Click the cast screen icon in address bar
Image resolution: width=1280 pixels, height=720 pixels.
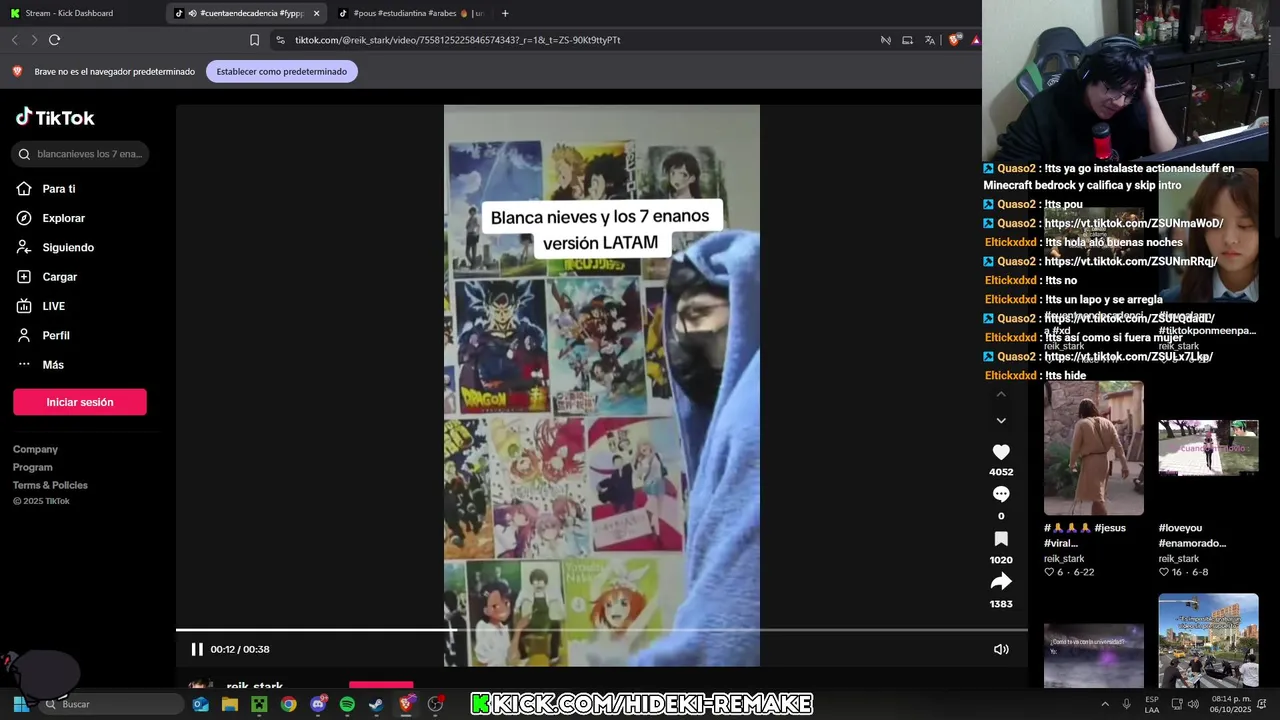(x=907, y=40)
